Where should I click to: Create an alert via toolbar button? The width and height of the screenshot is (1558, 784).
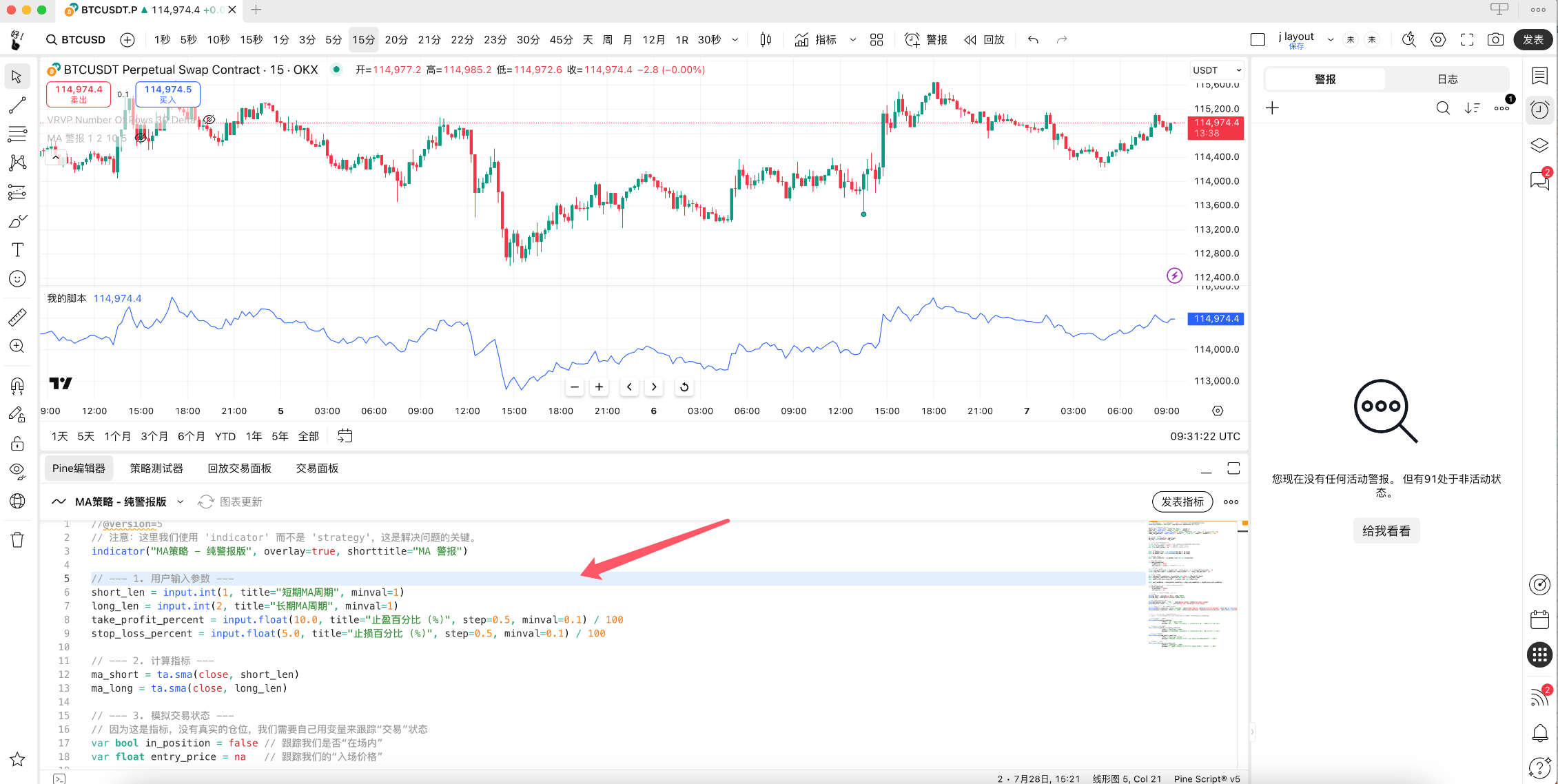(926, 40)
